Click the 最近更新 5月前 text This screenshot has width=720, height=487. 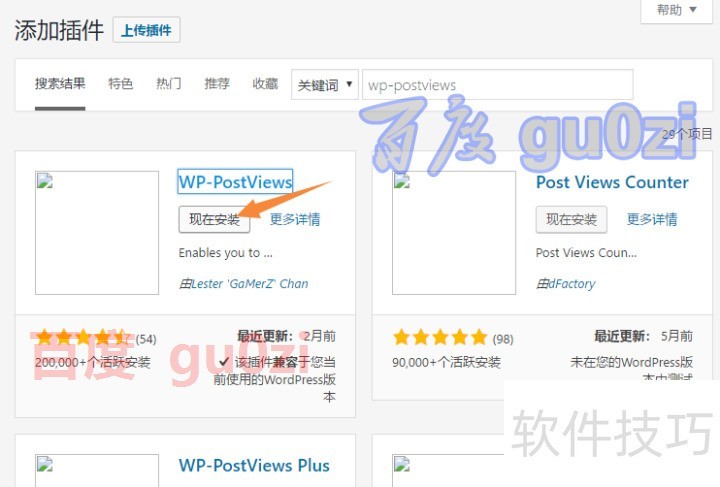pyautogui.click(x=643, y=336)
